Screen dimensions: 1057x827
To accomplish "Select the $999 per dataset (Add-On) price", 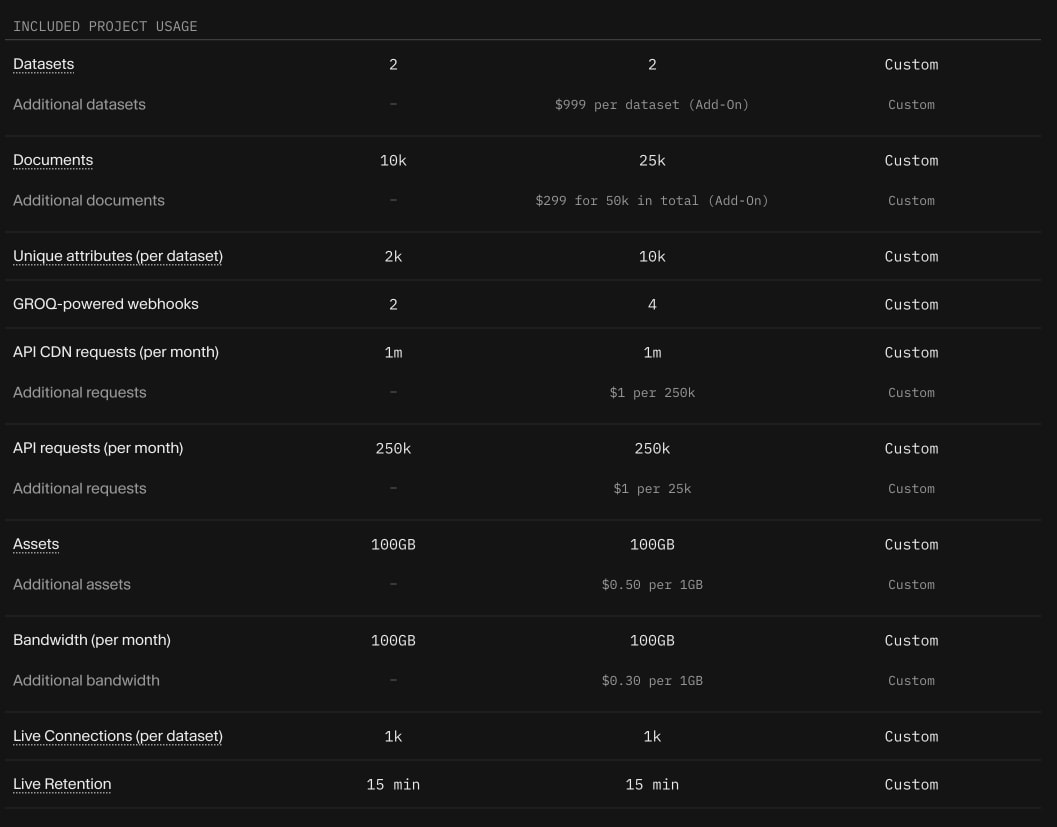I will pos(651,104).
